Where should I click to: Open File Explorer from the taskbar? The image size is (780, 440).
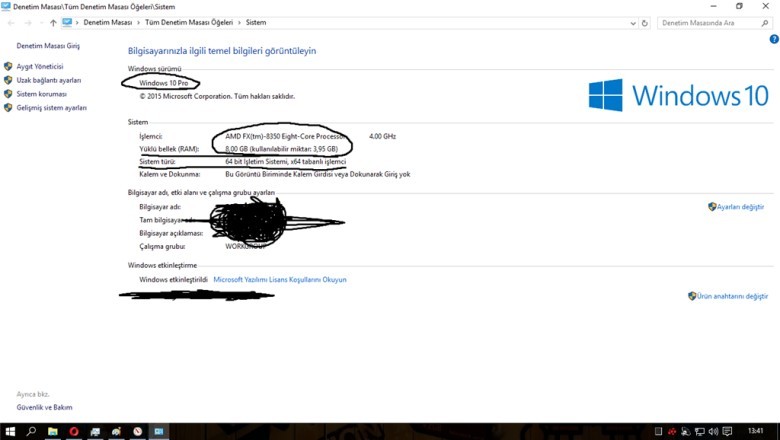tap(53, 432)
